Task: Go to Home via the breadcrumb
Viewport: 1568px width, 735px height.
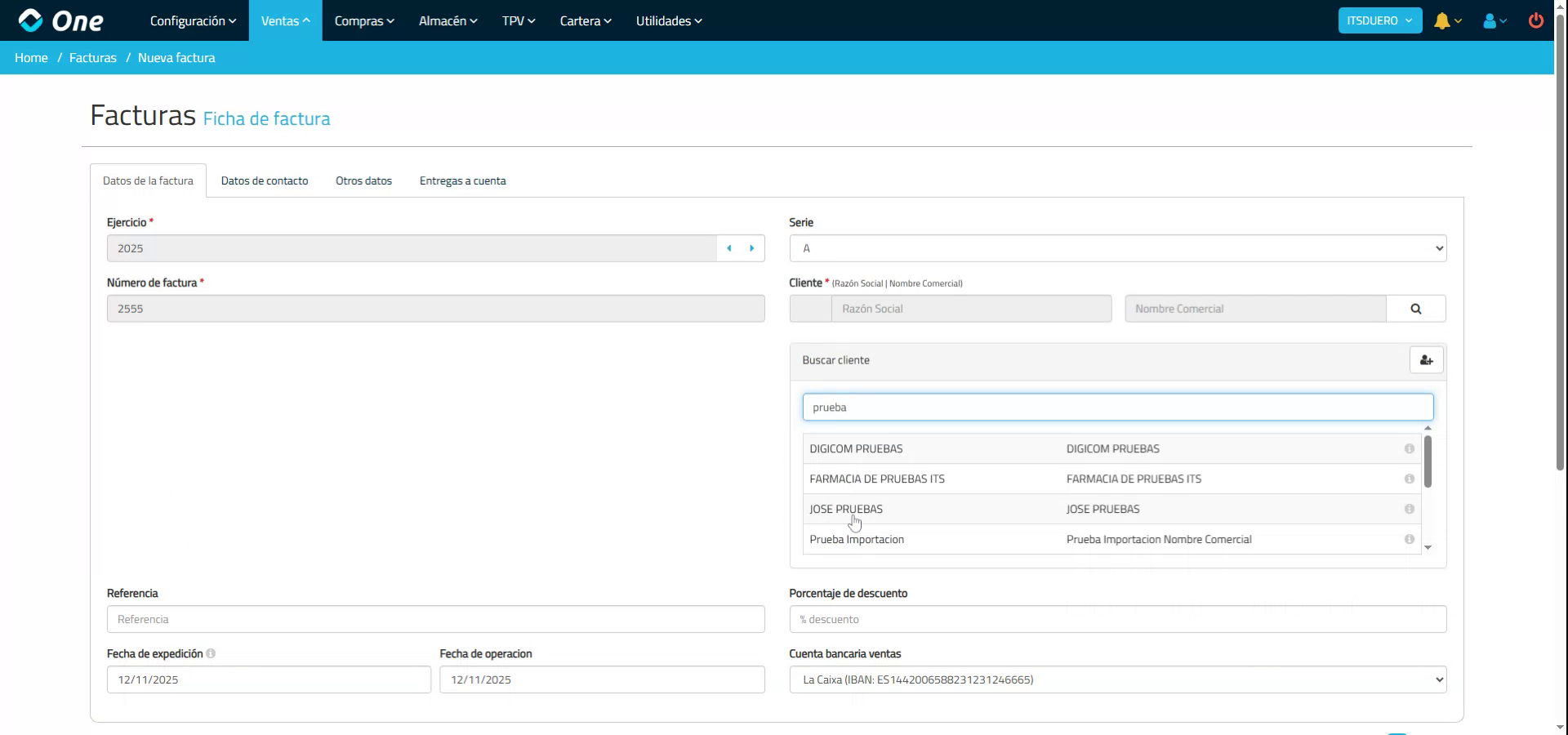Action: 31,57
